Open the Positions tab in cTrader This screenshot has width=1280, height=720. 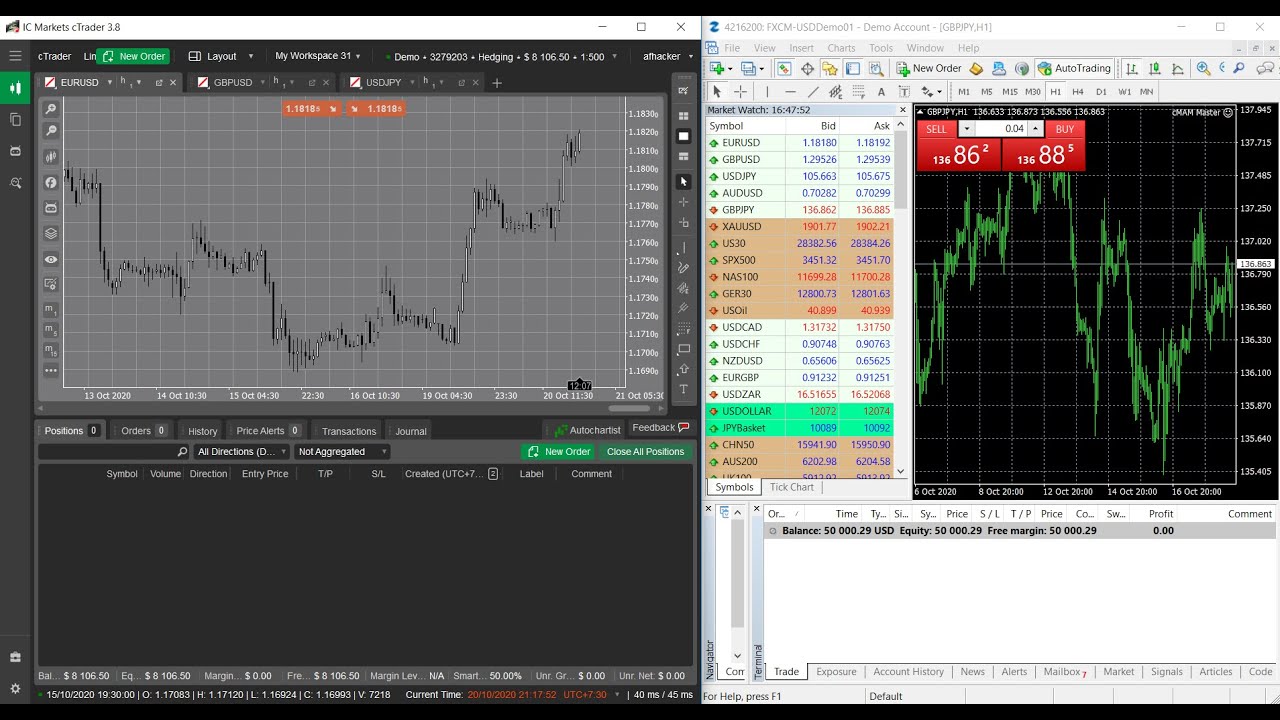70,431
